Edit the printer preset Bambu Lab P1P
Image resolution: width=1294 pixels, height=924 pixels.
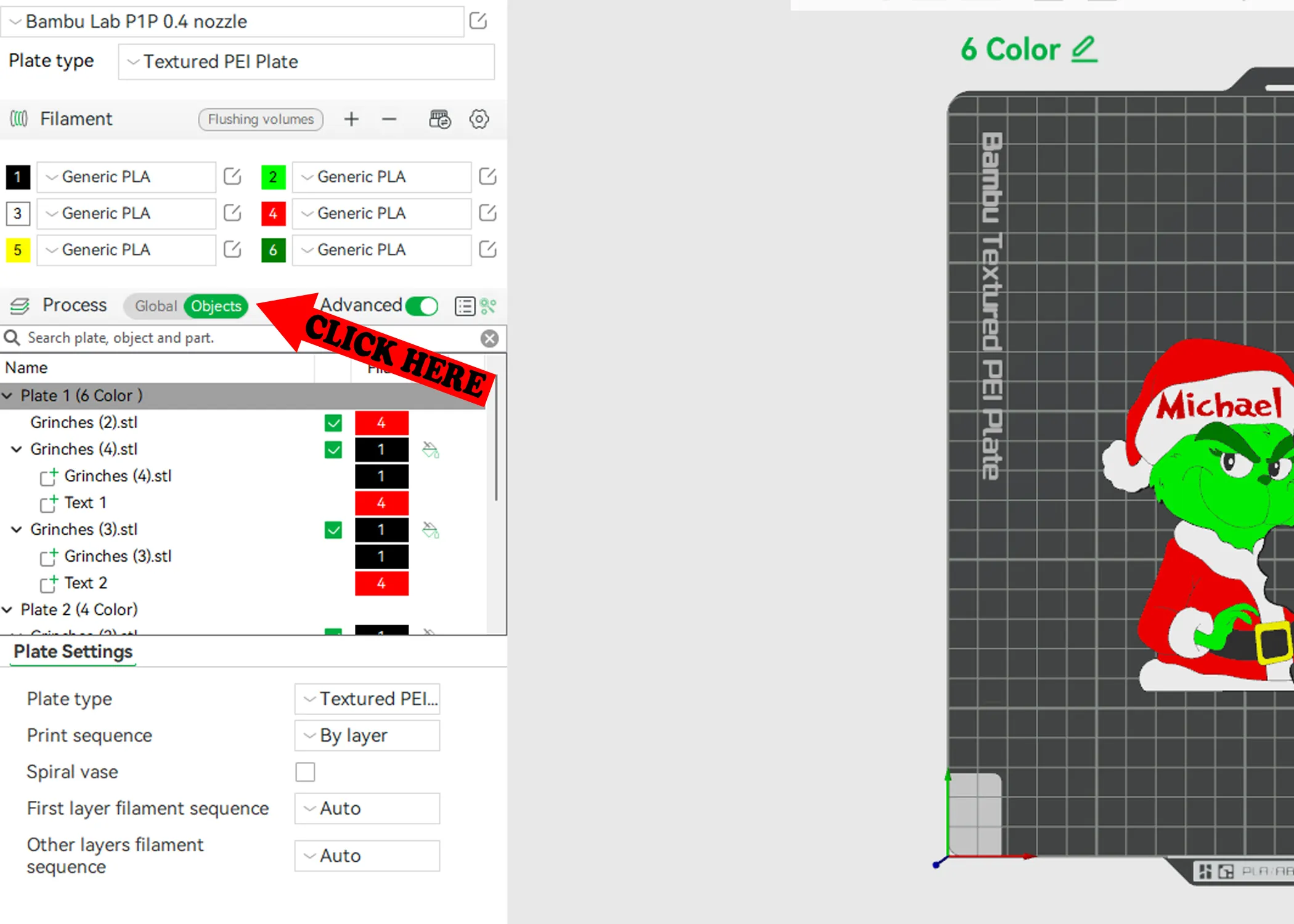coord(478,21)
